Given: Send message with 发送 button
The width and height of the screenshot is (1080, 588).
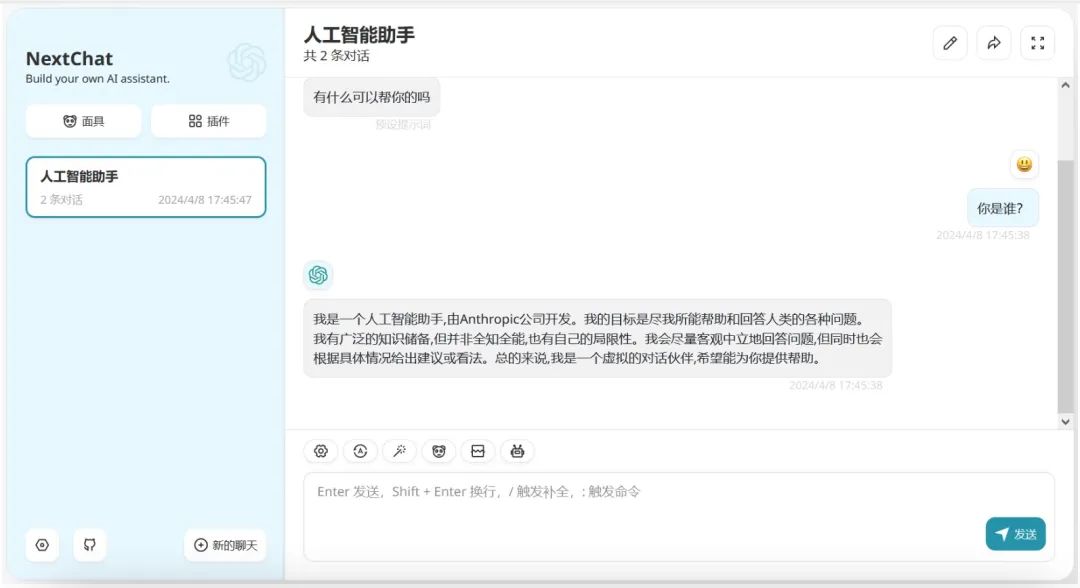Looking at the screenshot, I should pos(1015,534).
